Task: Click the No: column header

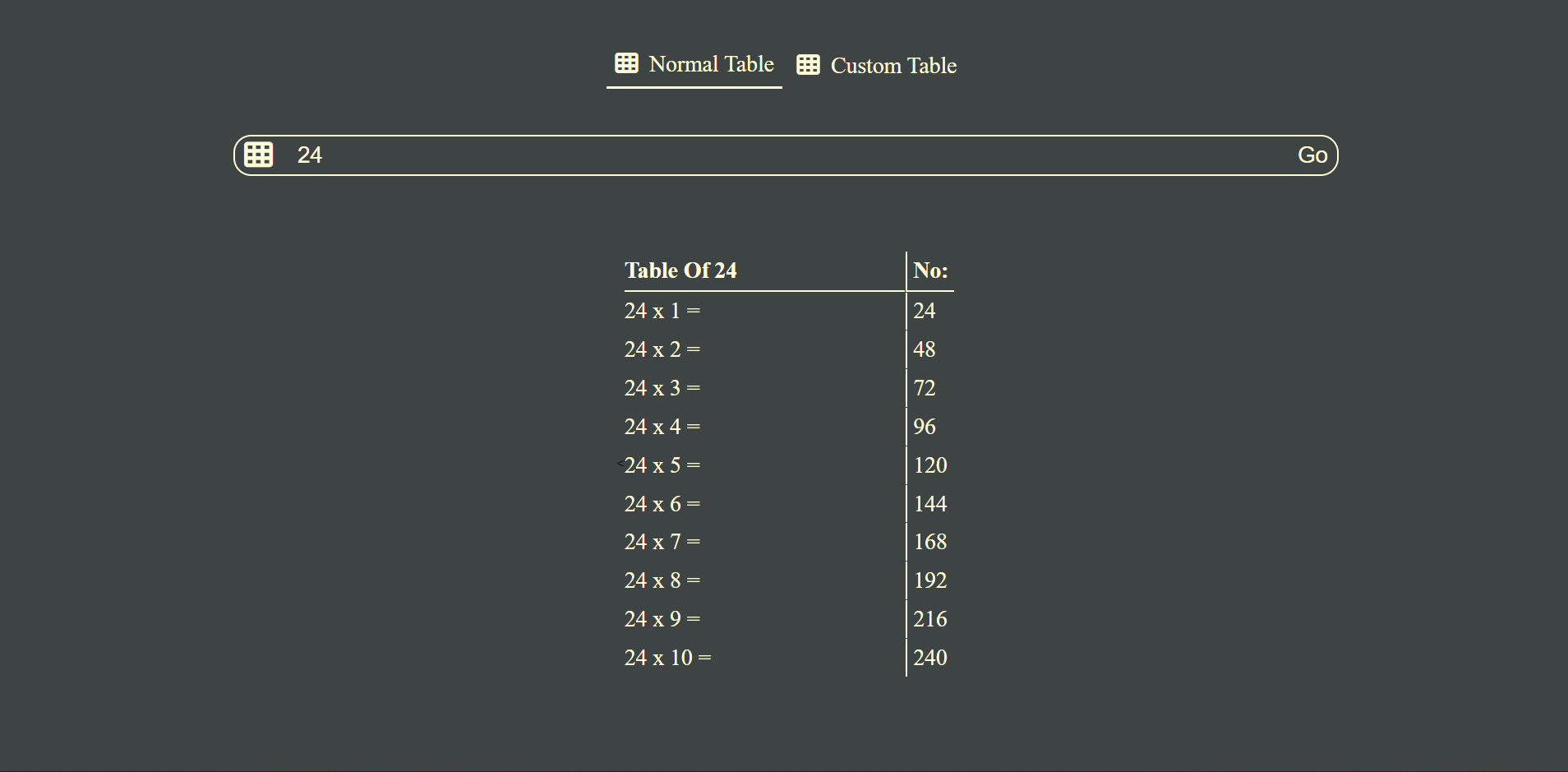Action: (x=930, y=270)
